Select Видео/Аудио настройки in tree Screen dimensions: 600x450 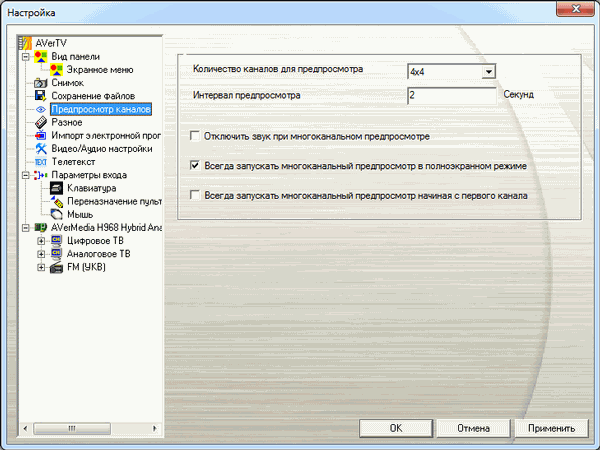102,148
